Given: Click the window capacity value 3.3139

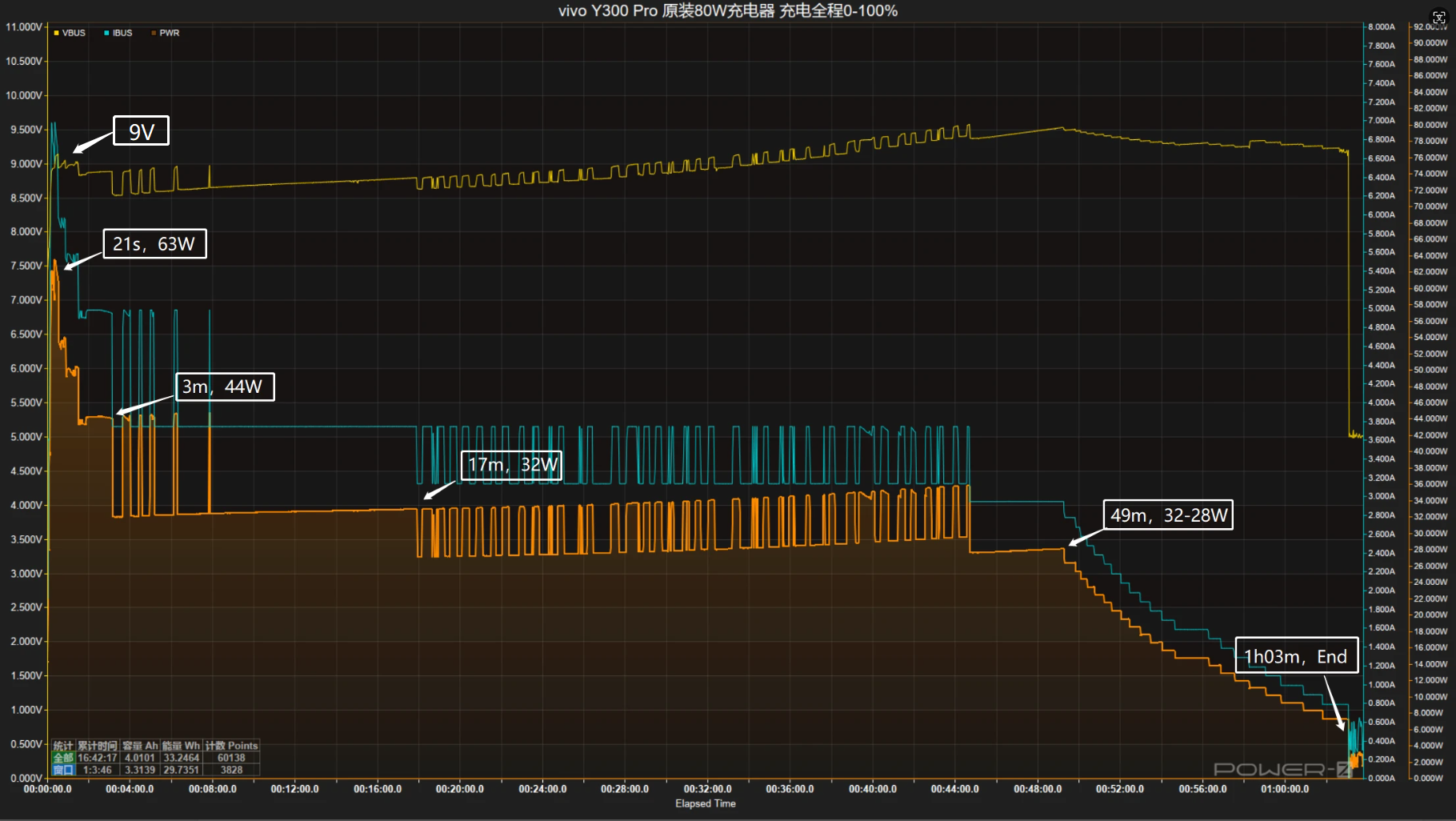Looking at the screenshot, I should (x=140, y=770).
